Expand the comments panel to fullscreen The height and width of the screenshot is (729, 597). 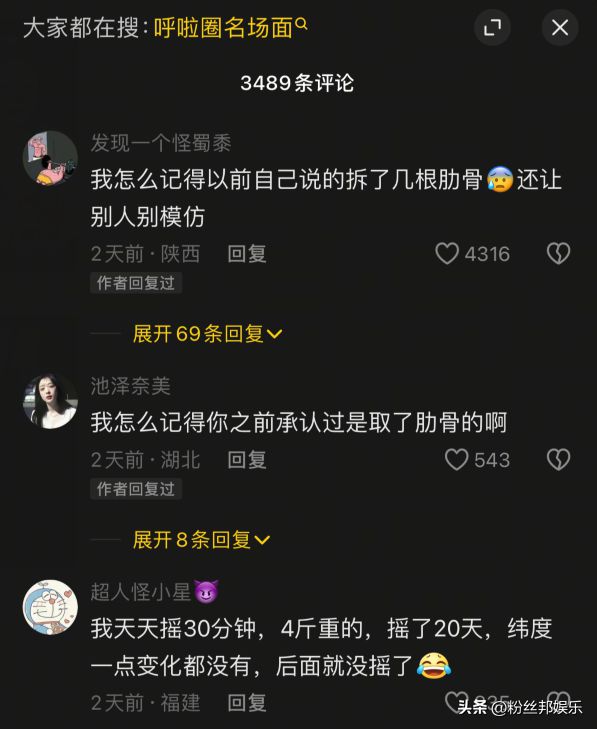tap(492, 27)
